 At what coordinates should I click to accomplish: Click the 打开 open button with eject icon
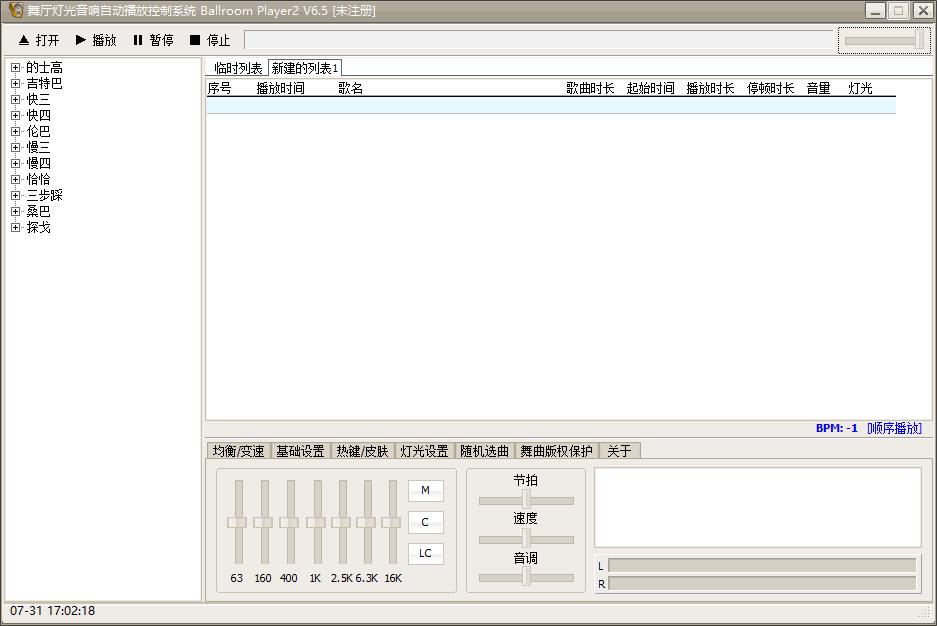point(39,40)
